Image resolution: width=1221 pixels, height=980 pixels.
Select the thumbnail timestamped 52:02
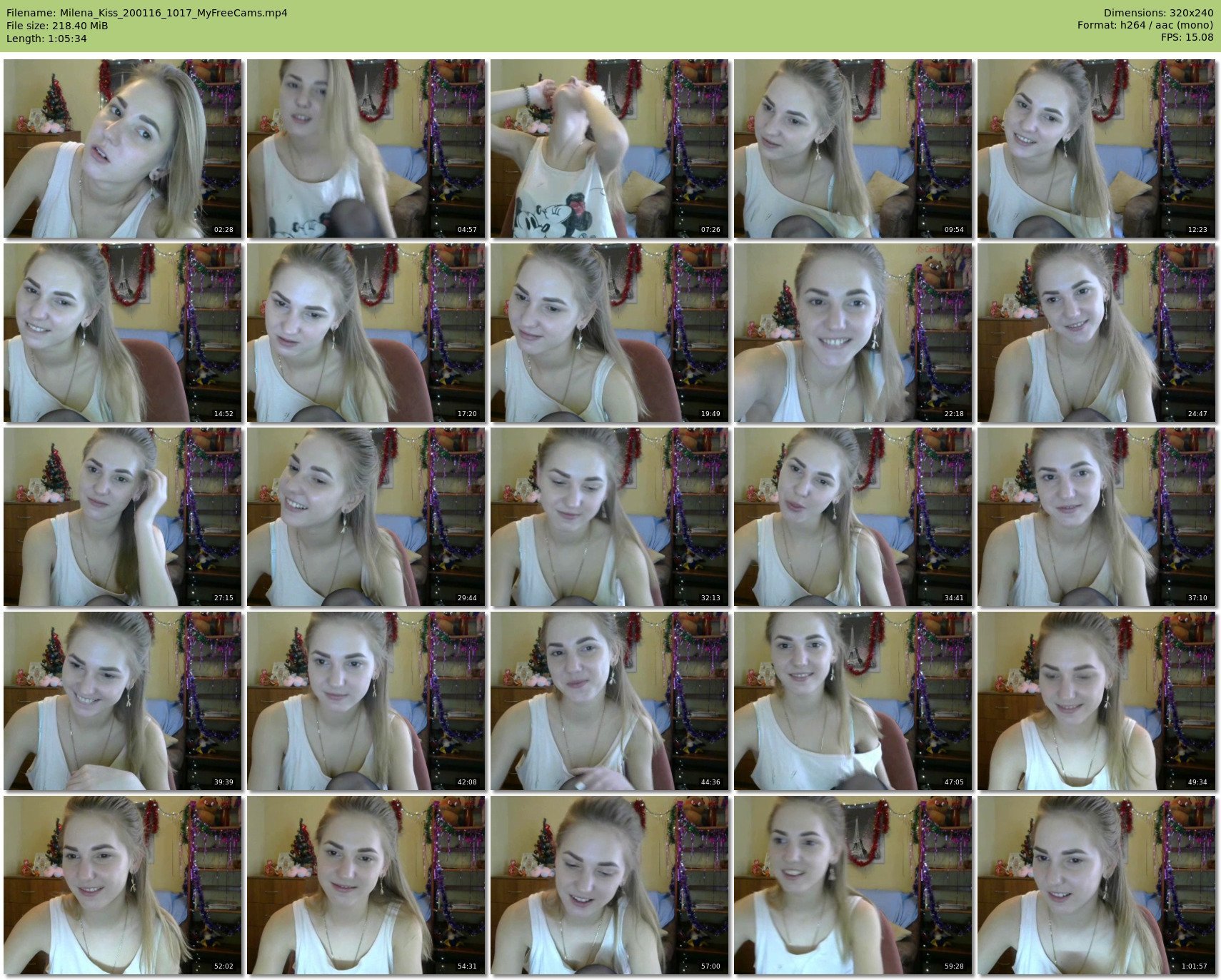tap(122, 885)
